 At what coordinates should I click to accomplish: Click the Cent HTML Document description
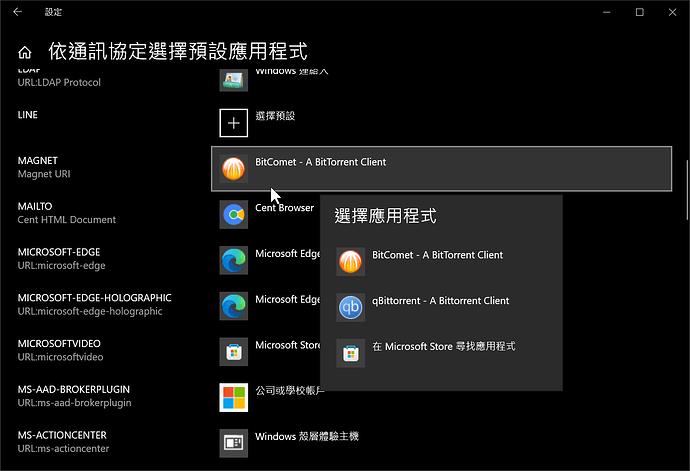[67, 220]
